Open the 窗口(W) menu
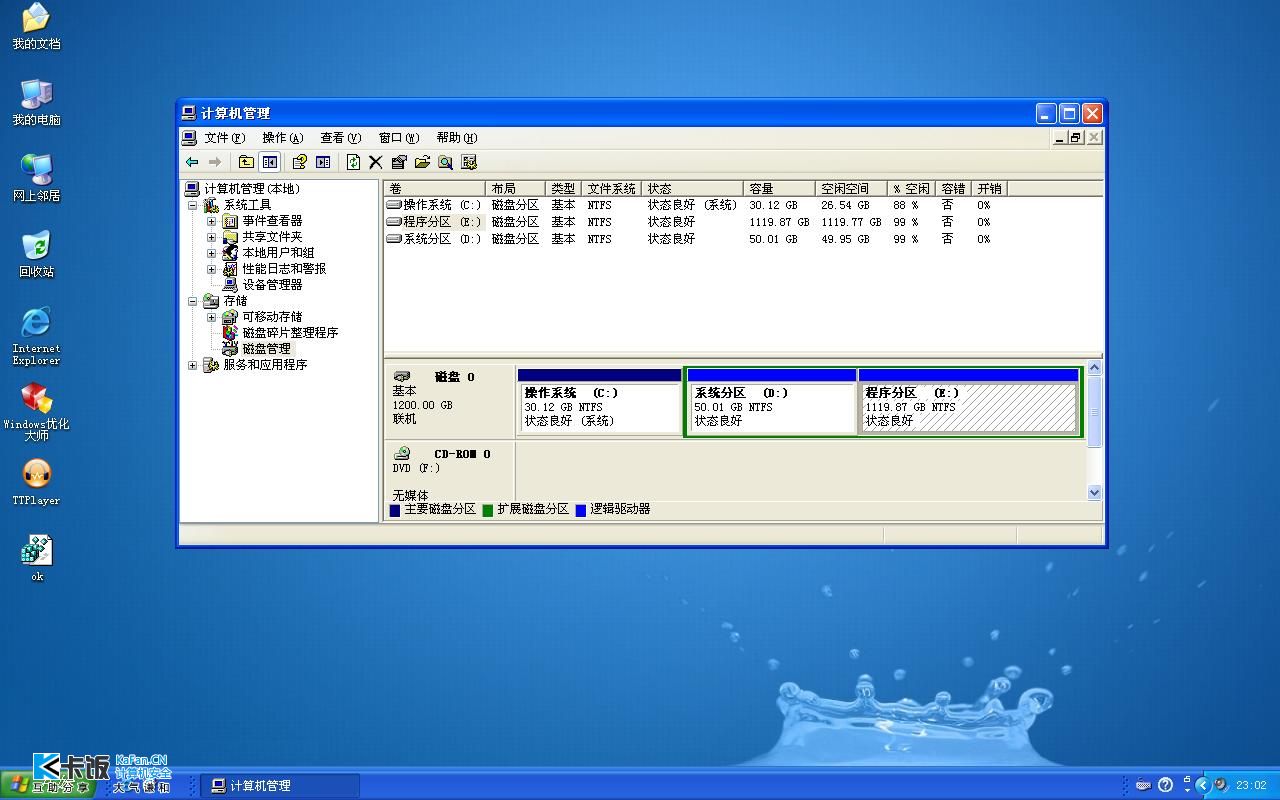 (398, 138)
